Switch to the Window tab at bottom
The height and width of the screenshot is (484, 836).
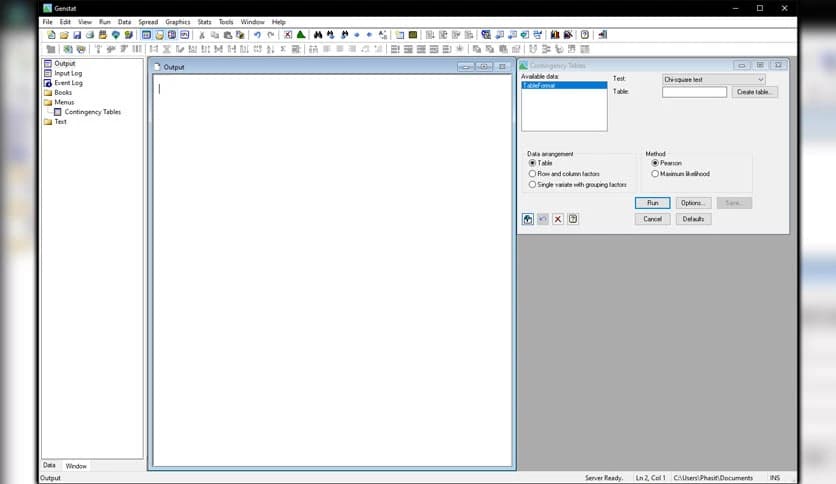[76, 466]
